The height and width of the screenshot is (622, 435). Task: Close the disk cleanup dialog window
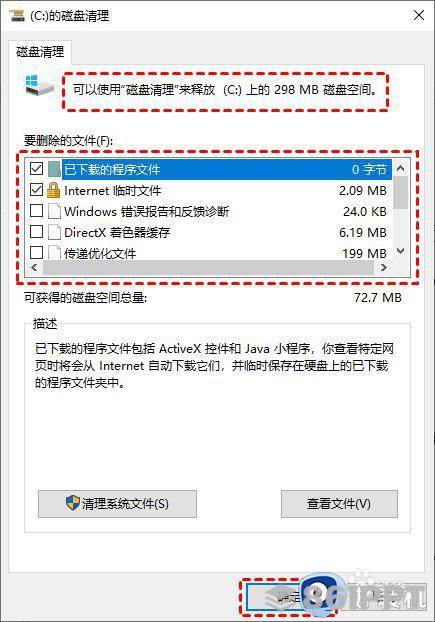point(419,16)
